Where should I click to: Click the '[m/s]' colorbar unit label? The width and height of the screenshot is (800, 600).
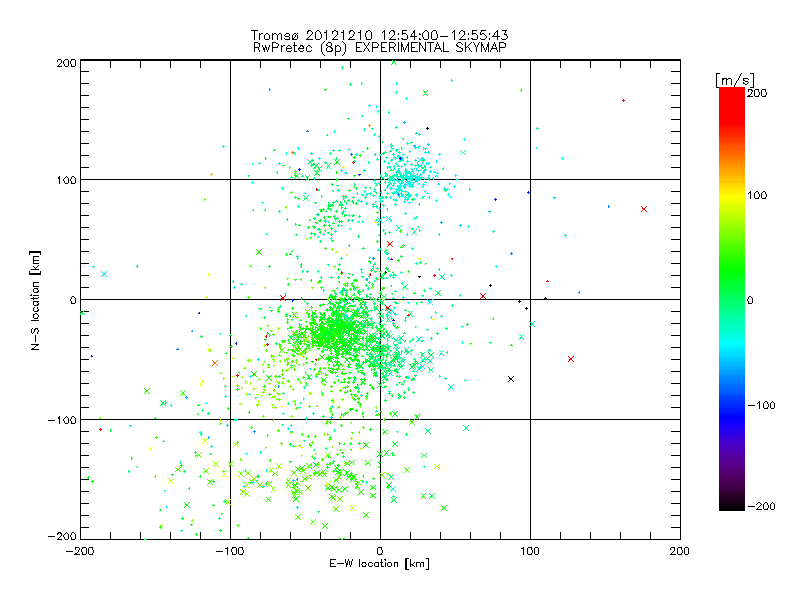tap(735, 80)
